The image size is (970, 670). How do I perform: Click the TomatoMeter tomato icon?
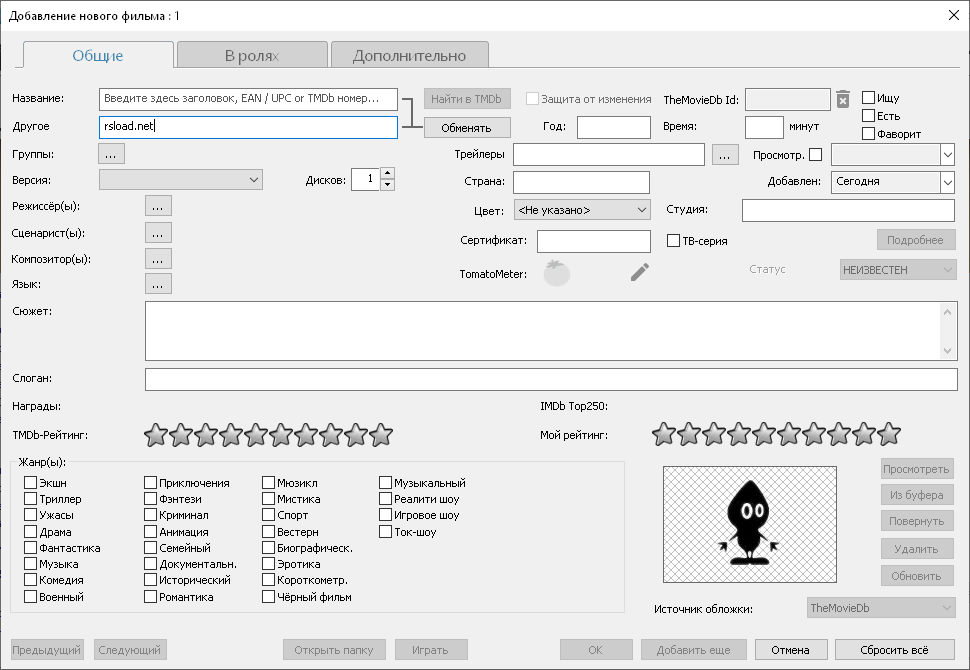point(557,273)
